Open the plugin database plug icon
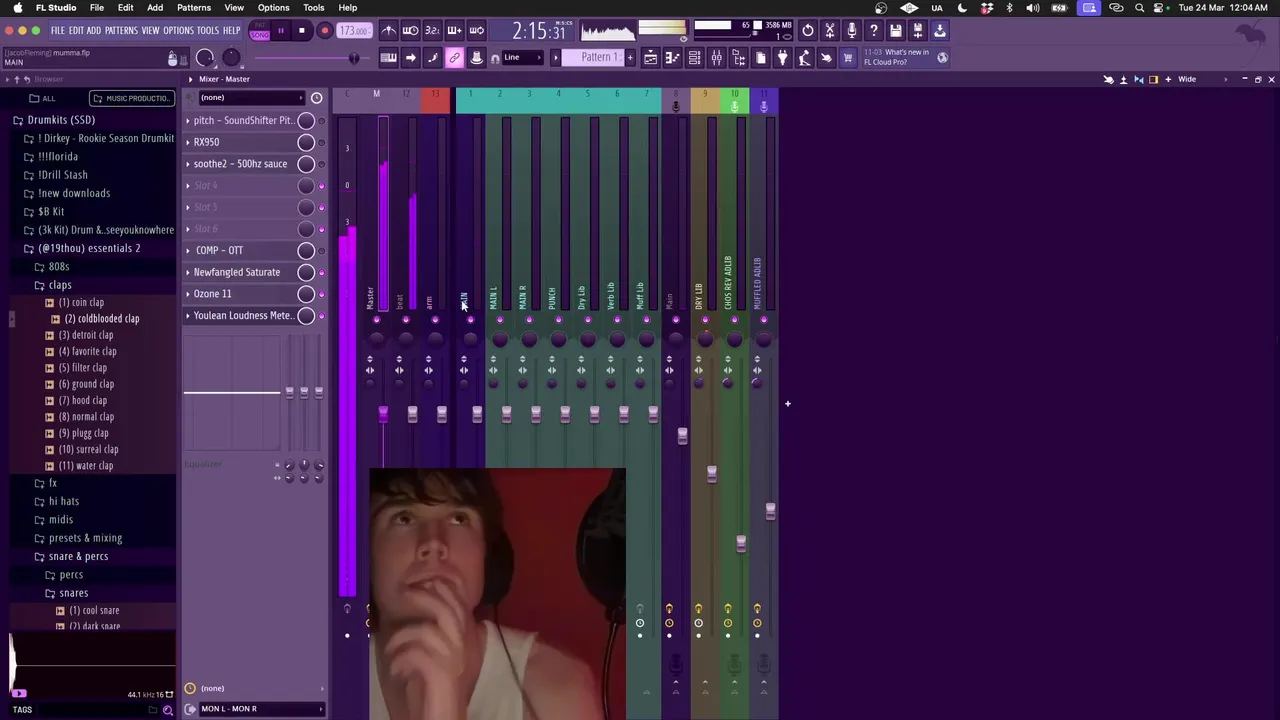Screen dimensions: 1280x720 782,58
